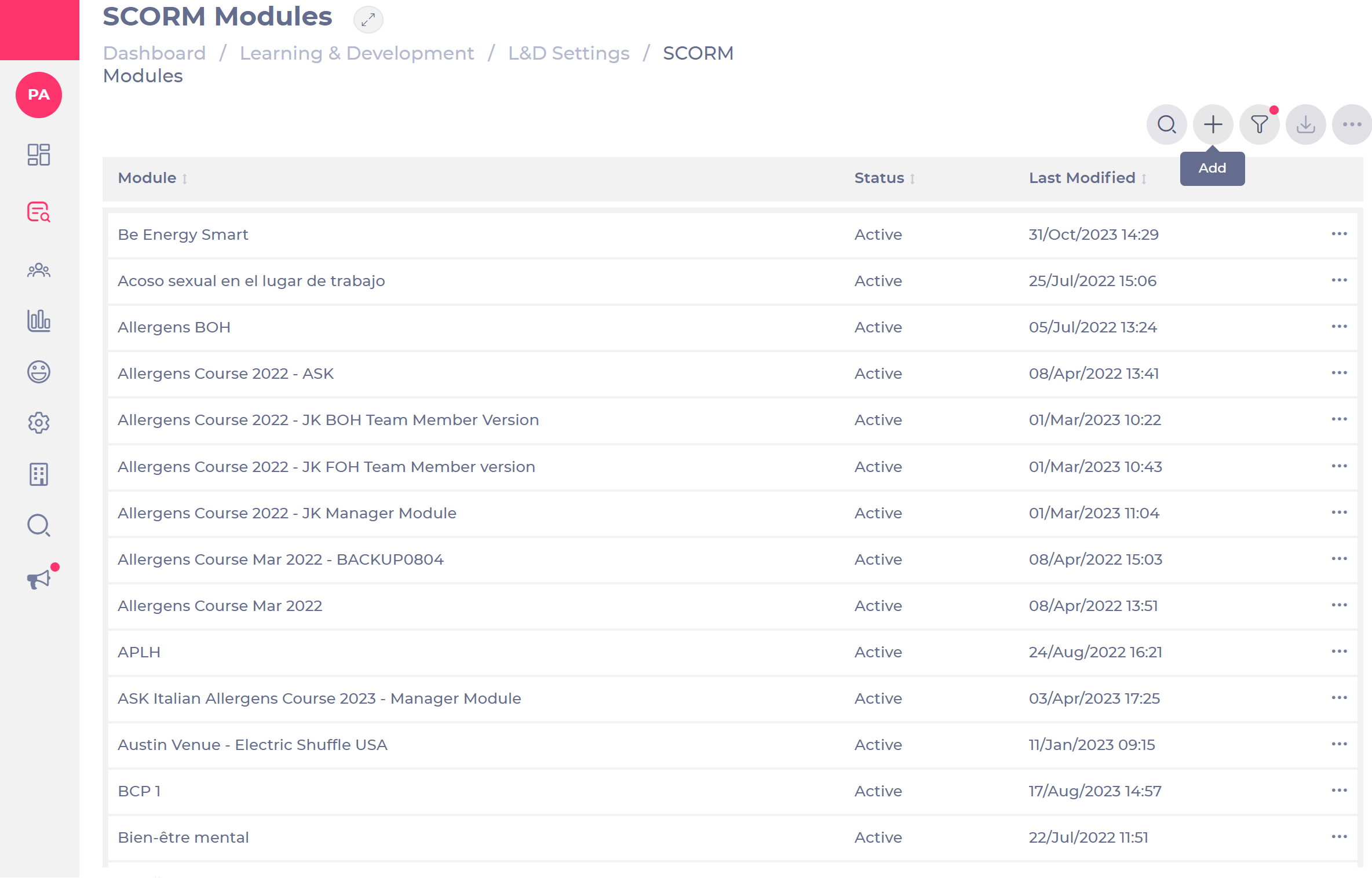1372x878 pixels.
Task: Click the 11/Jan/2023 09:15 date cell
Action: click(1092, 745)
